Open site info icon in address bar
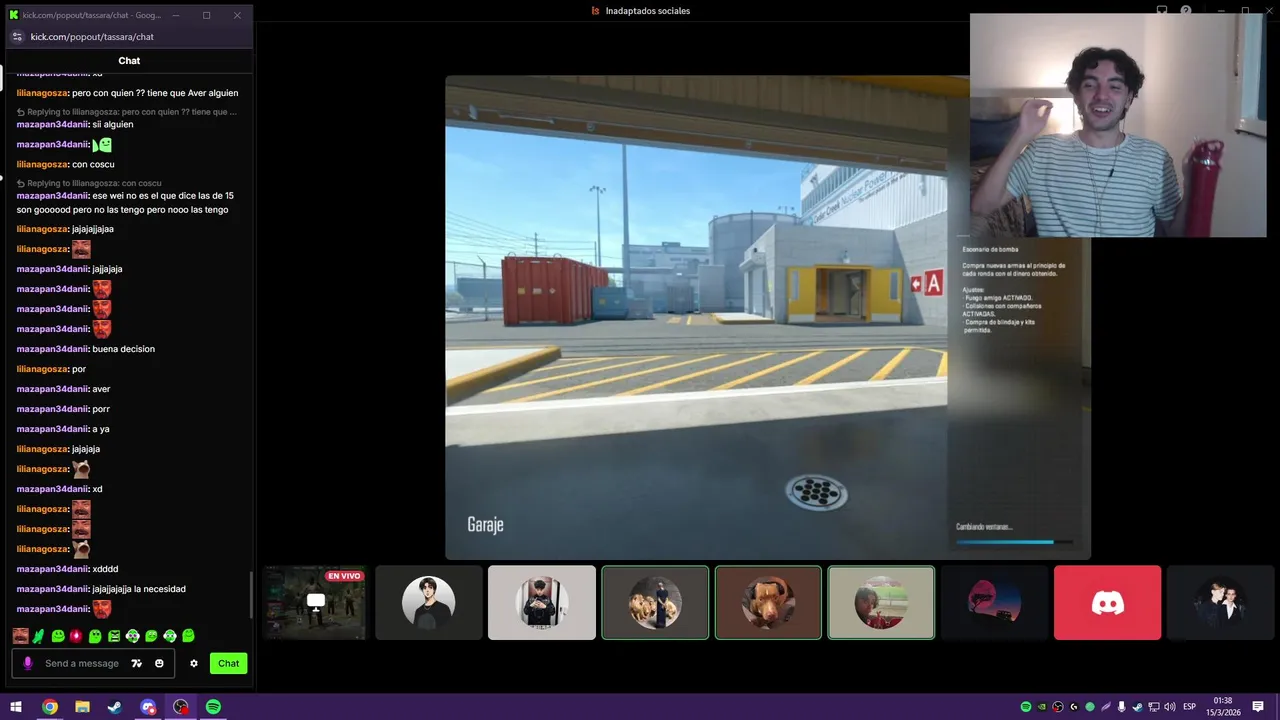Screen dimensions: 1280x720 point(17,37)
